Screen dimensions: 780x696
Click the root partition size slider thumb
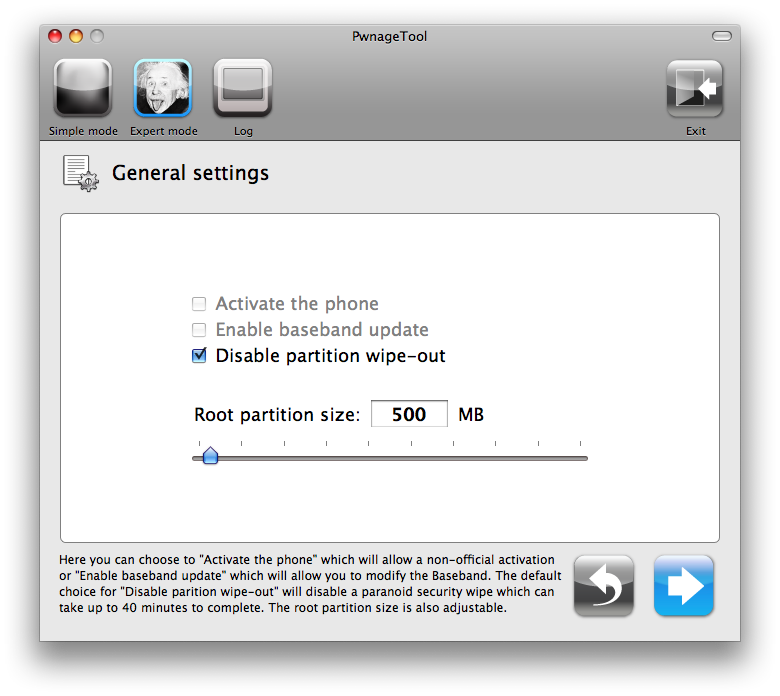pyautogui.click(x=210, y=456)
